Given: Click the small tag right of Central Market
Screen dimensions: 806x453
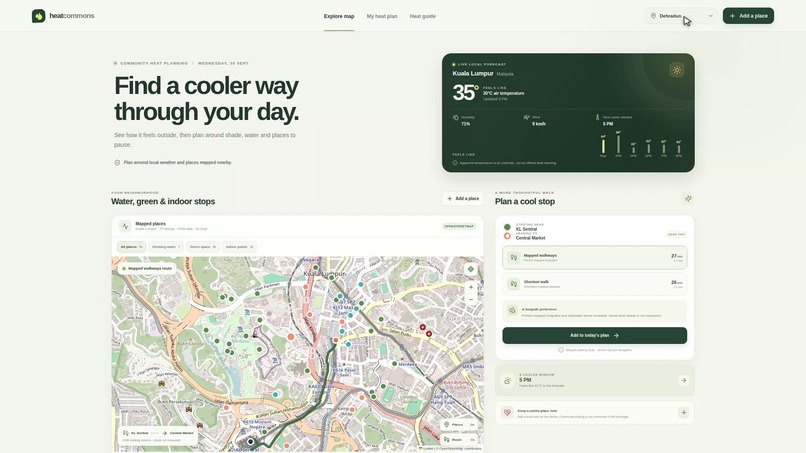Looking at the screenshot, I should (x=676, y=234).
